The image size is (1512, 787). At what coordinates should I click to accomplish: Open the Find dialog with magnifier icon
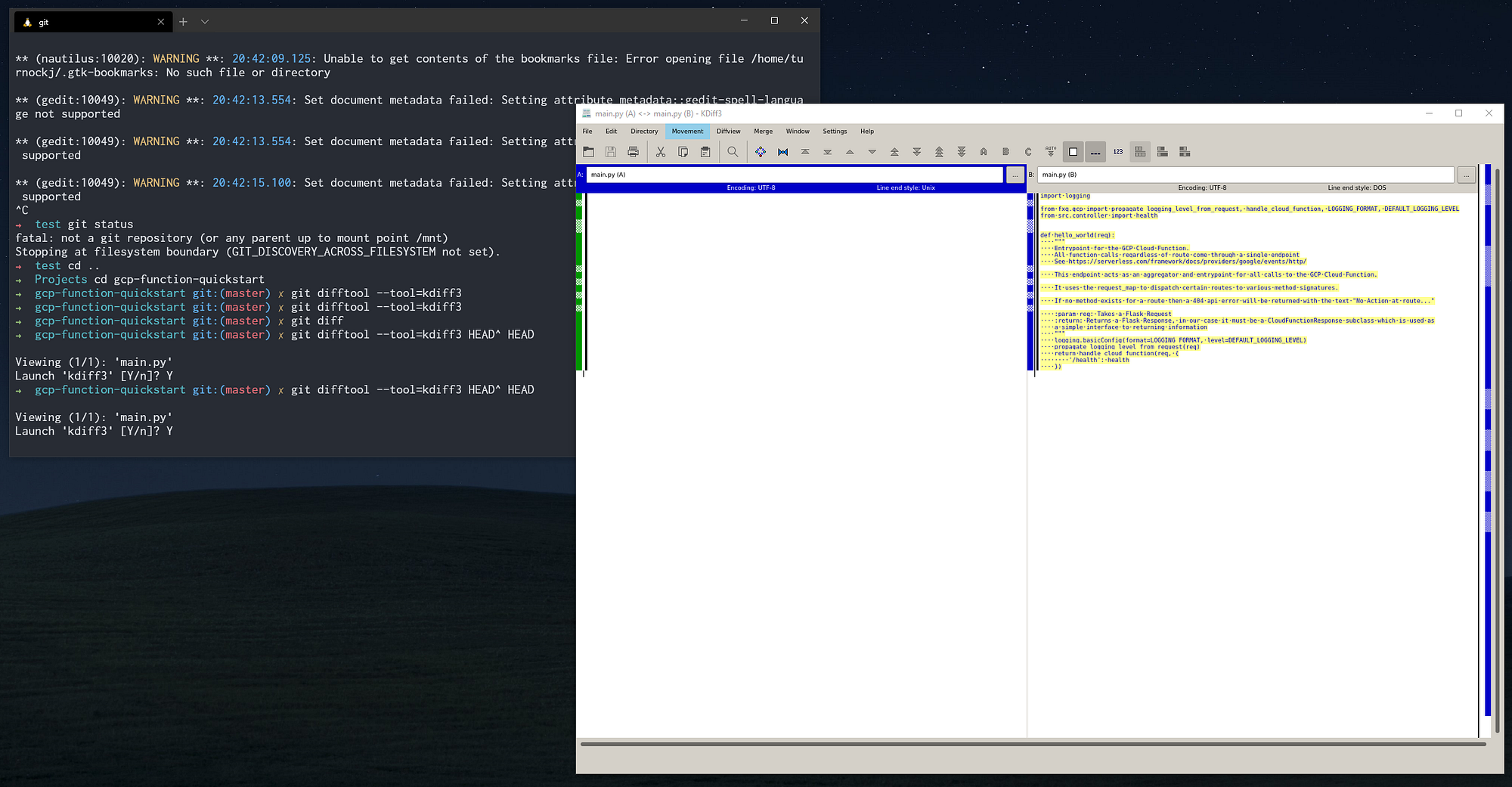click(733, 151)
